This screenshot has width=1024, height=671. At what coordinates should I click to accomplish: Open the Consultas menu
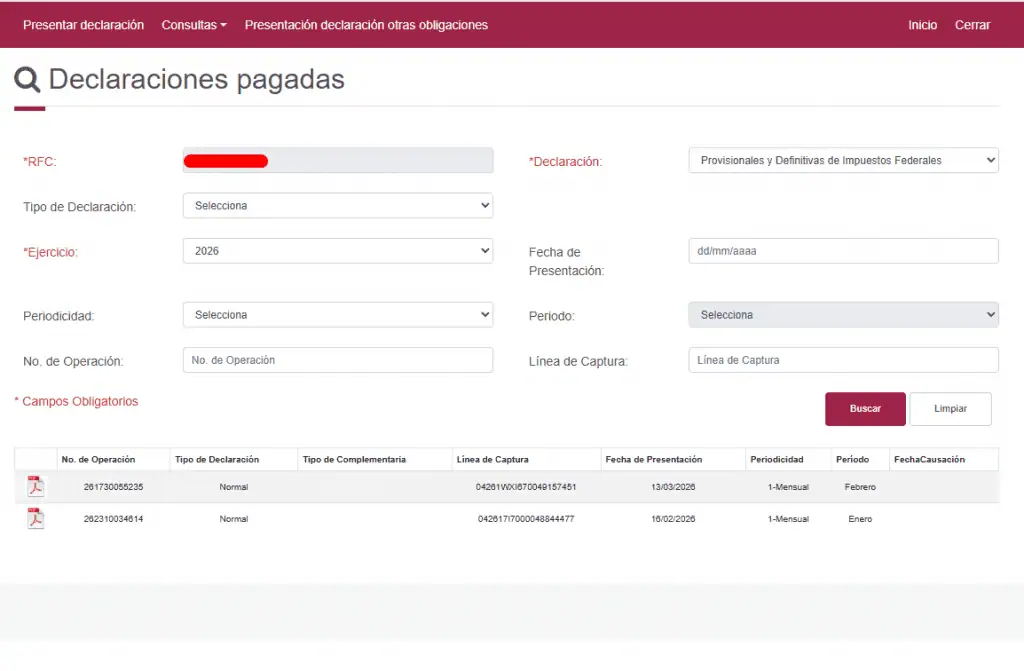click(194, 25)
